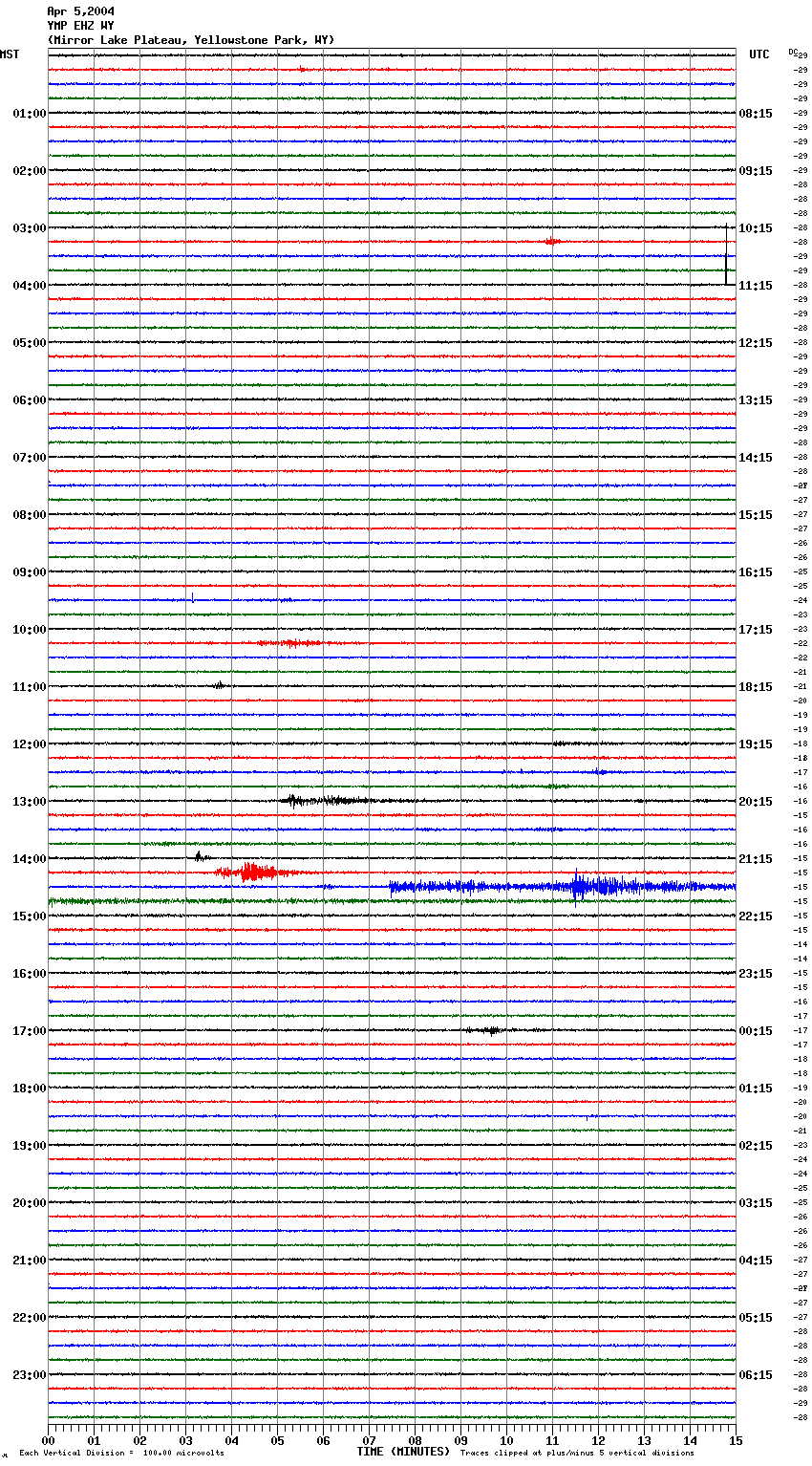Select the 01:00 MST time label

(30, 114)
